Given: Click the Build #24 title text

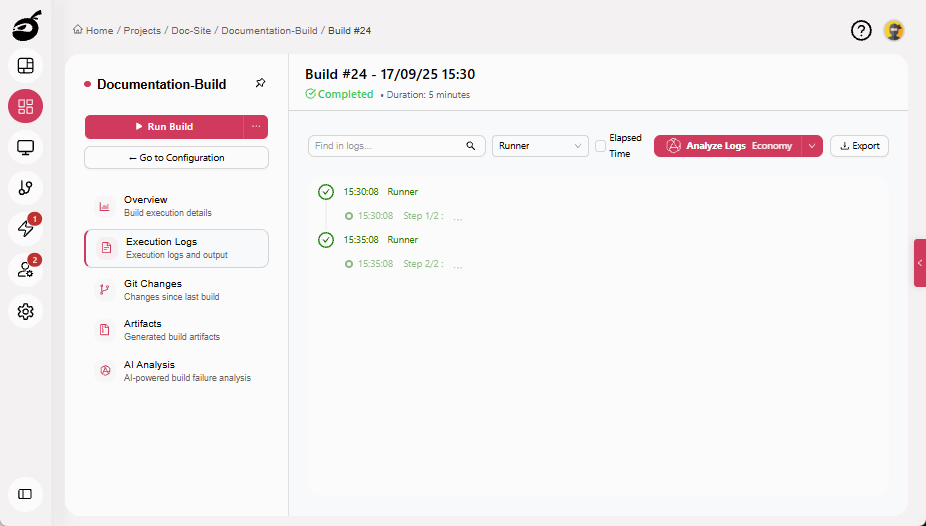Looking at the screenshot, I should click(x=390, y=74).
